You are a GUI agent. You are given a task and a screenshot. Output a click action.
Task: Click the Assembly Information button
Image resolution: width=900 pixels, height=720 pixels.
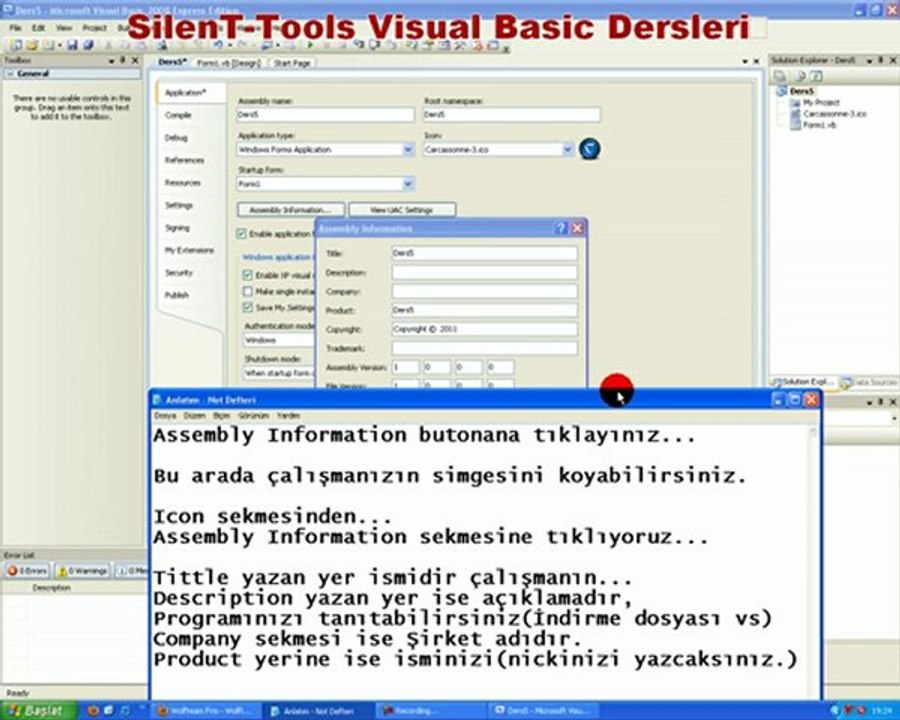291,210
